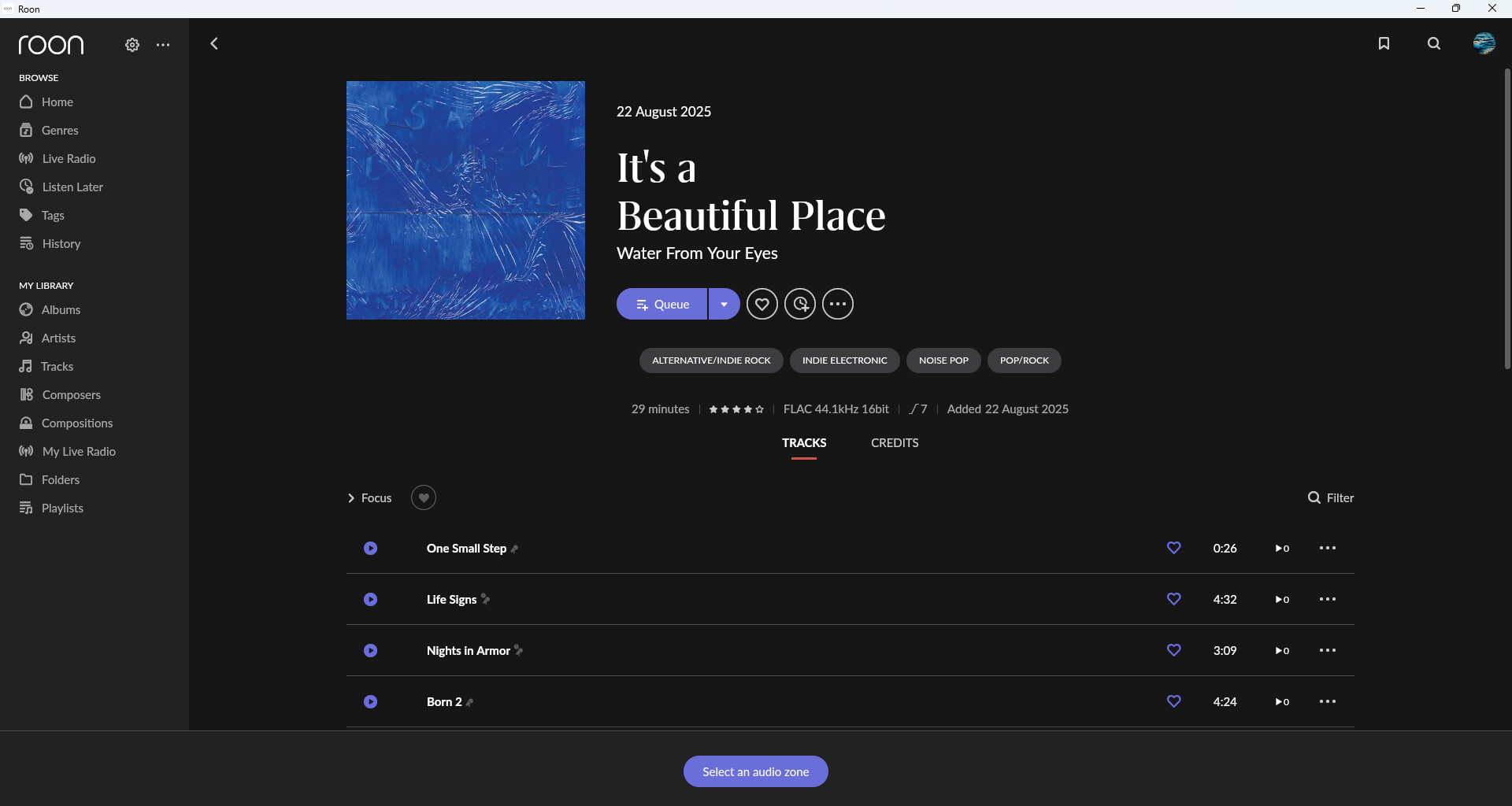Expand the Focus options
Viewport: 1512px width, 806px height.
click(369, 498)
